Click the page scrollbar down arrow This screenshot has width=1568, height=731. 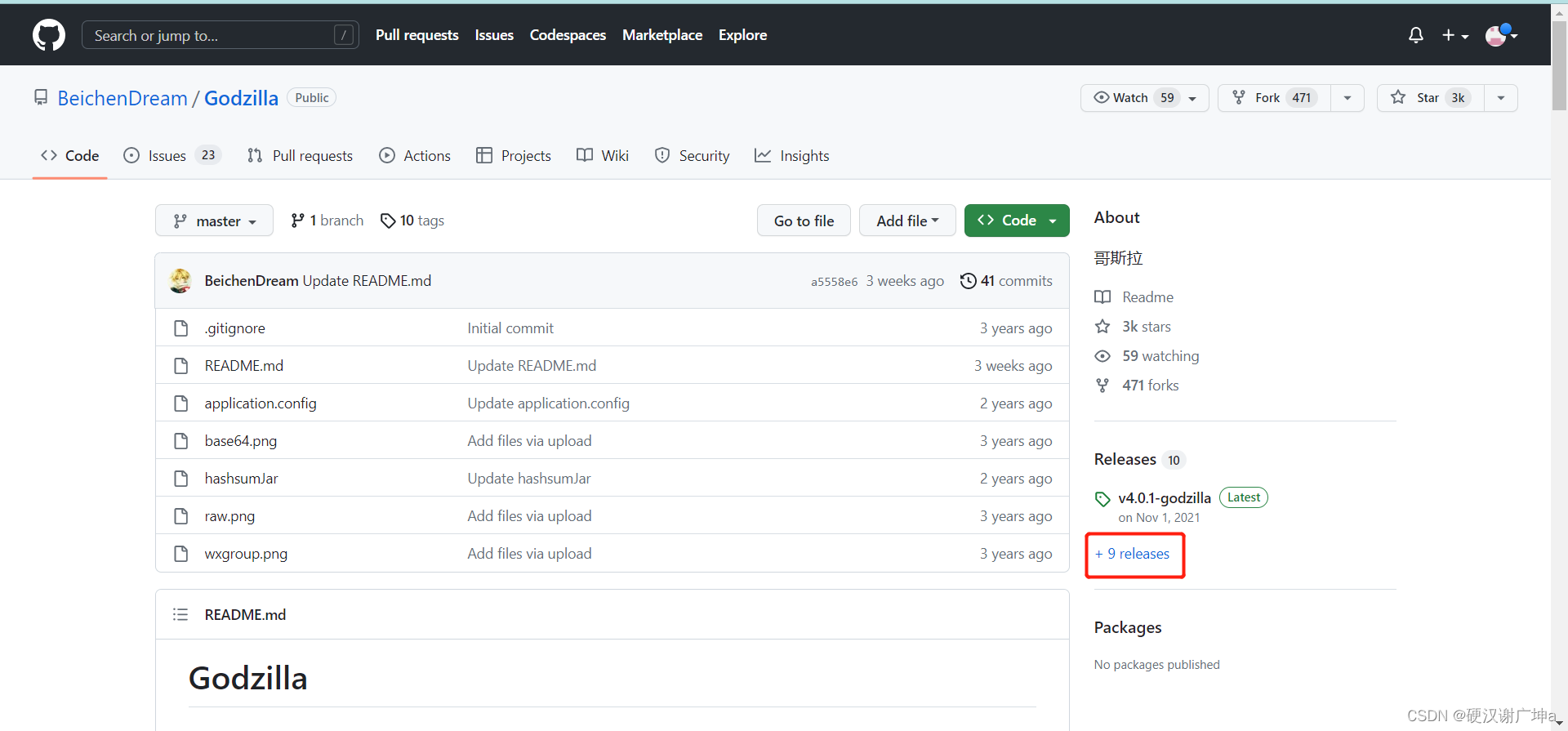1560,724
